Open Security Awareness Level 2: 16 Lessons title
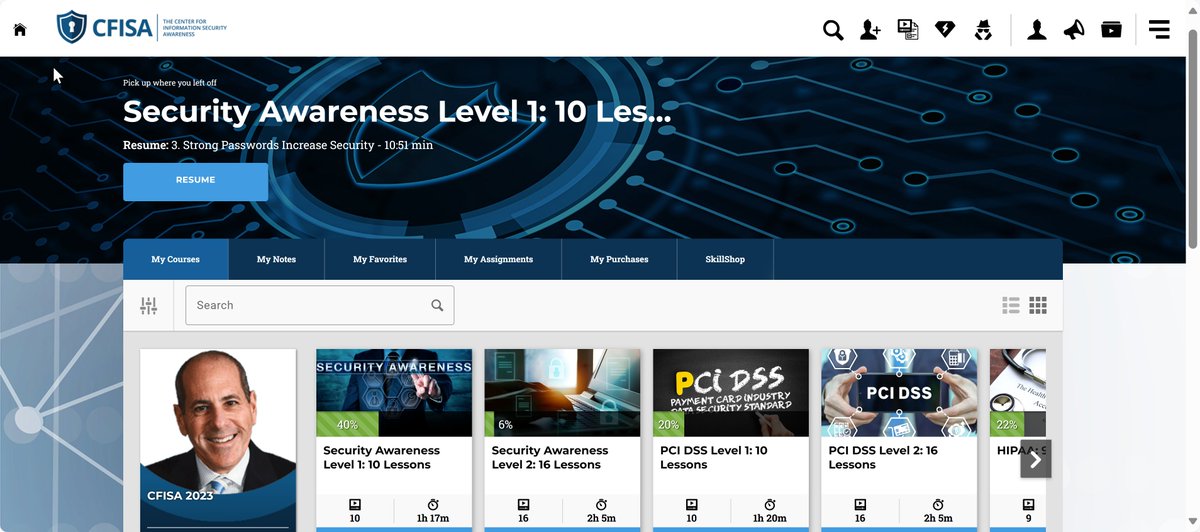Viewport: 1200px width, 532px height. click(x=550, y=457)
